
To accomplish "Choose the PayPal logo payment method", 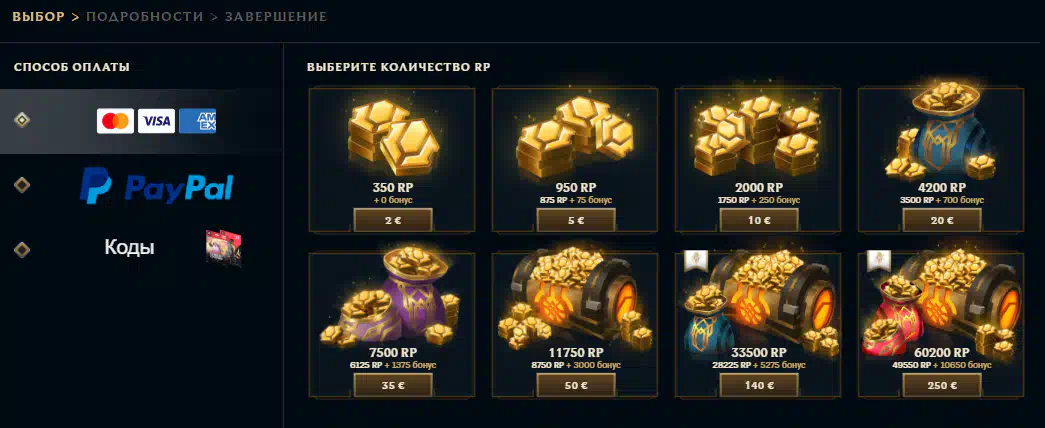I will tap(157, 185).
